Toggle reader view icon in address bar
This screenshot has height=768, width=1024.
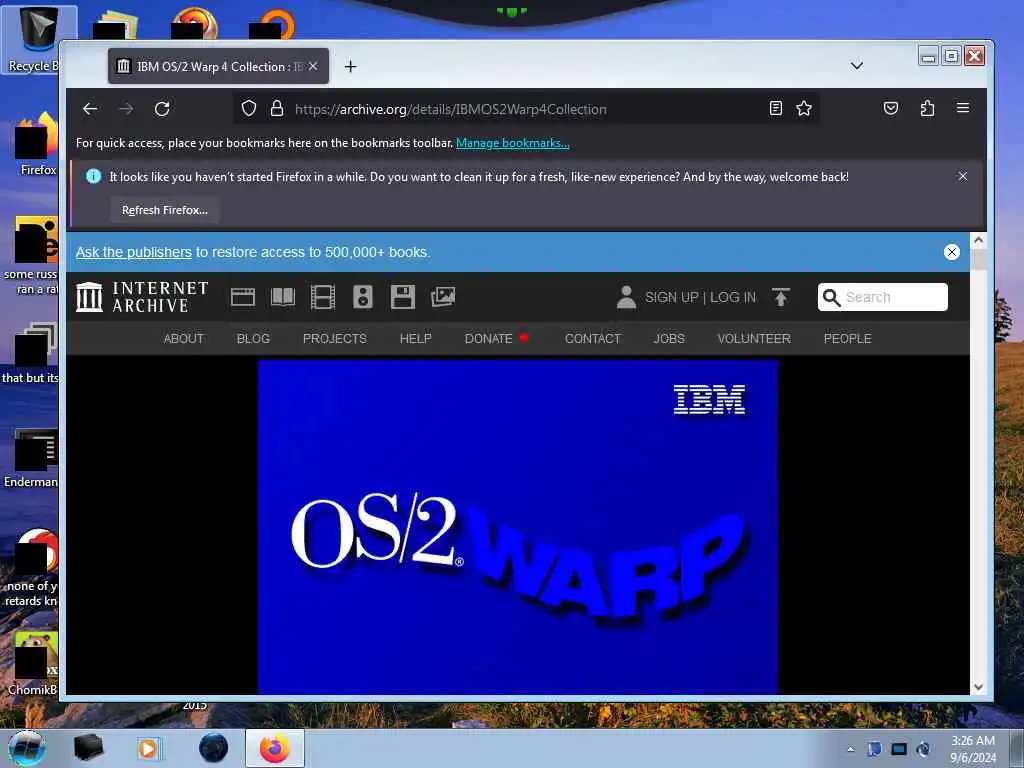[775, 108]
